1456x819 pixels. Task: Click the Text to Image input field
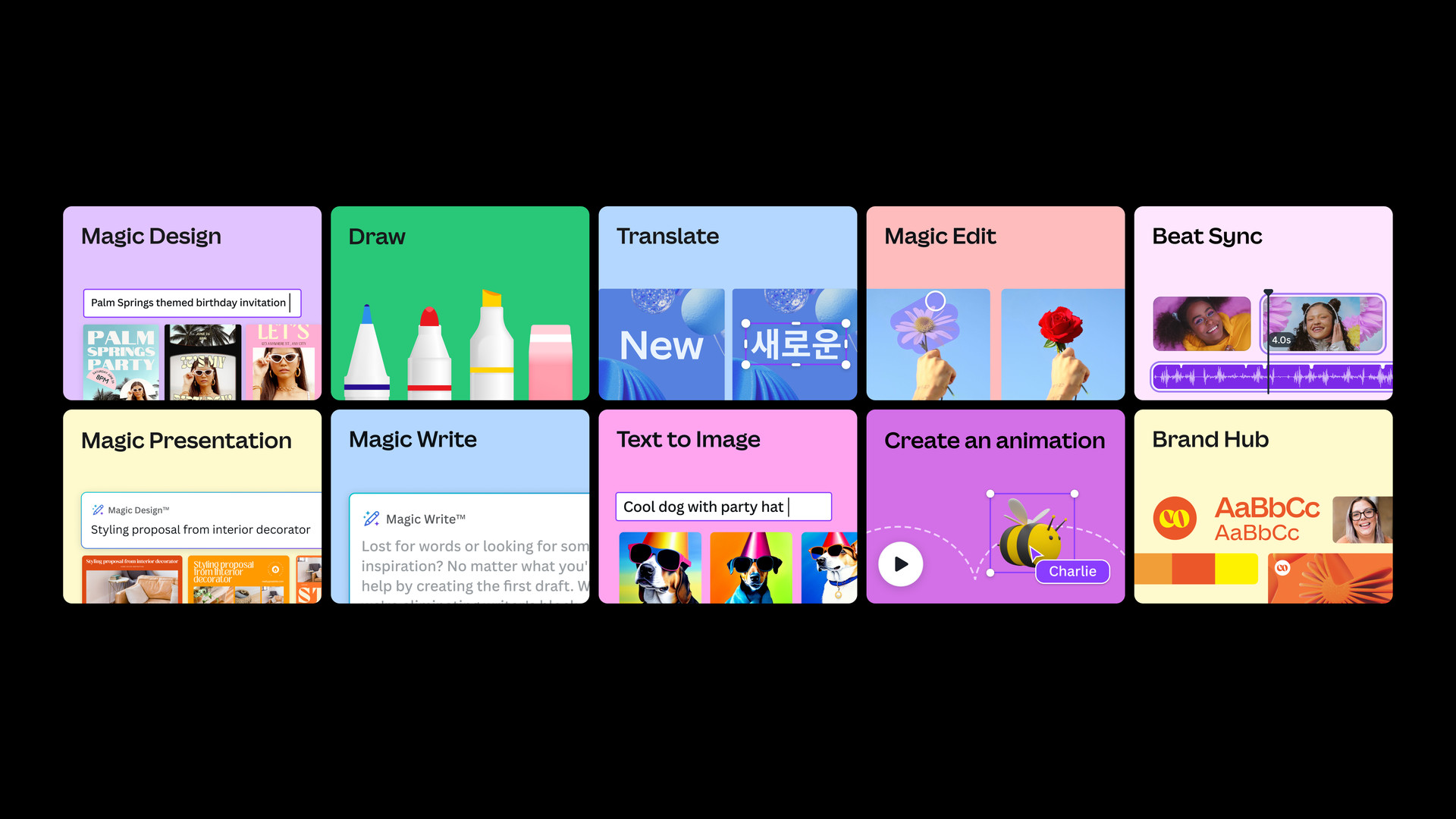pos(724,505)
